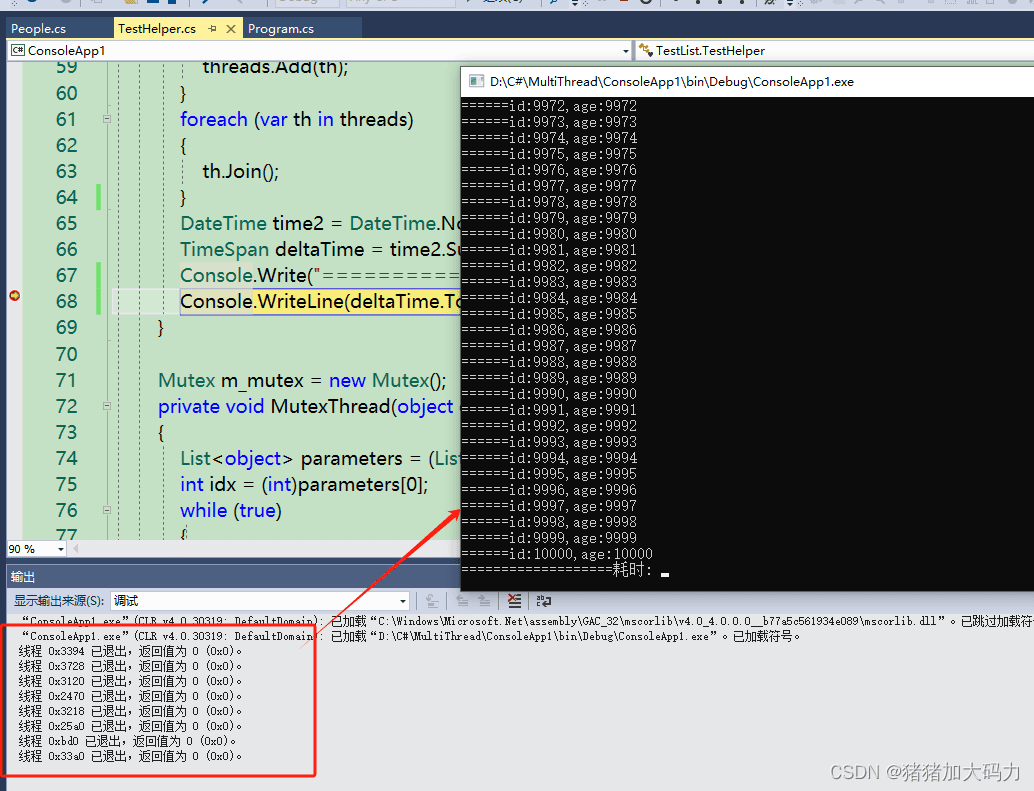1034x791 pixels.
Task: Click the console window title icon
Action: click(x=475, y=81)
